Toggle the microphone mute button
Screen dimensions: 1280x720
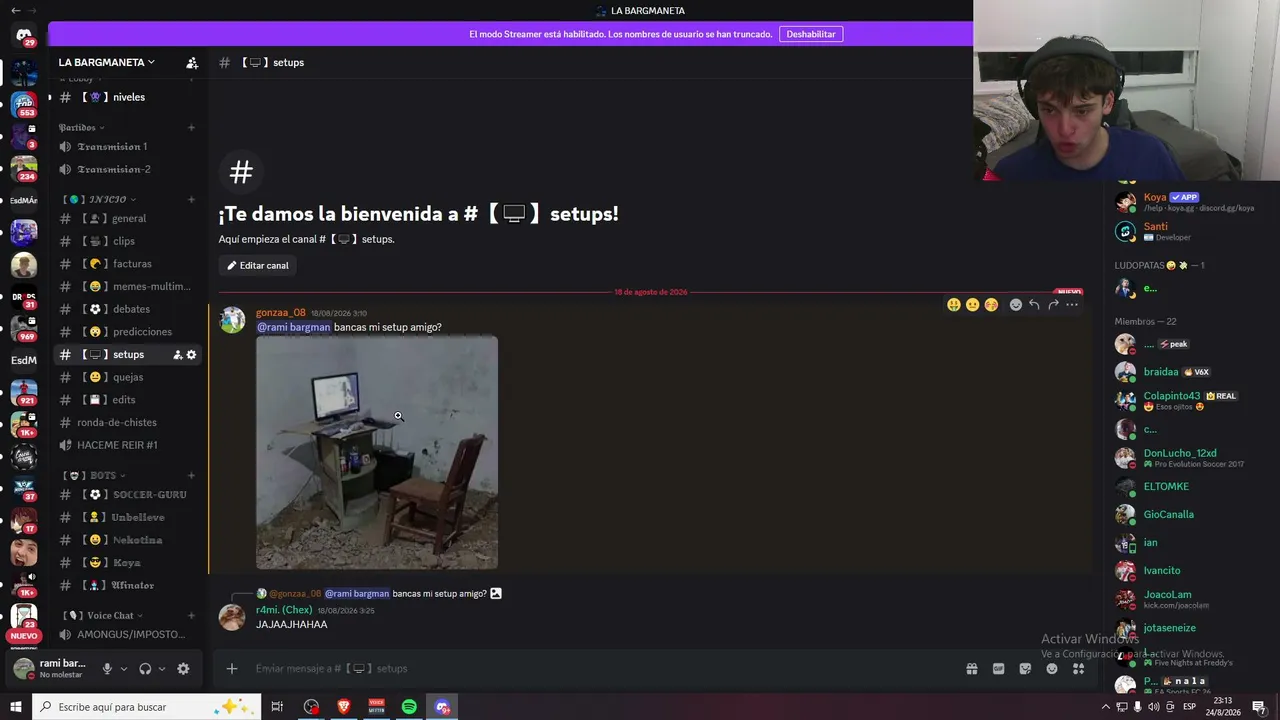[x=107, y=669]
